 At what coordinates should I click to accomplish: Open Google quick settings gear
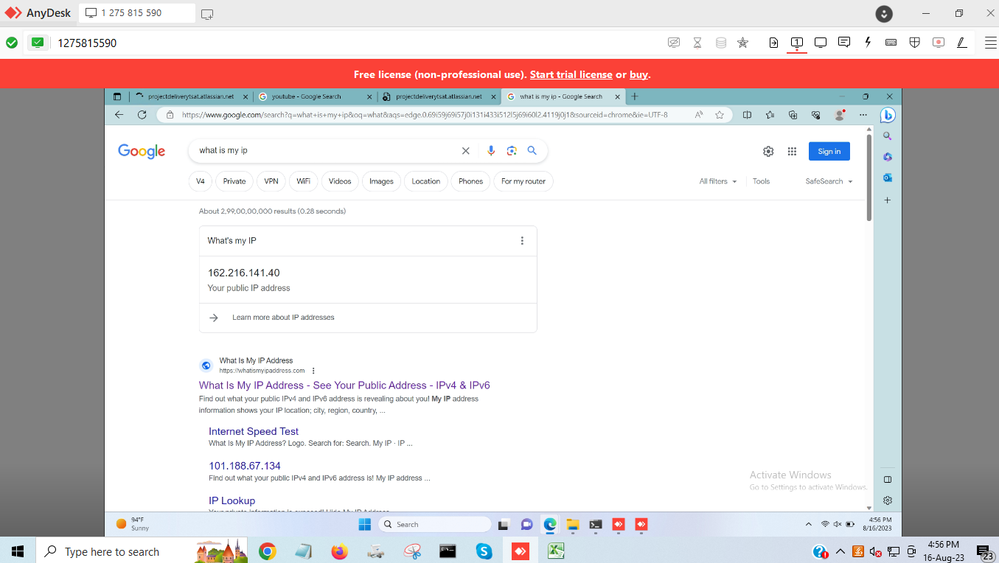tap(768, 152)
